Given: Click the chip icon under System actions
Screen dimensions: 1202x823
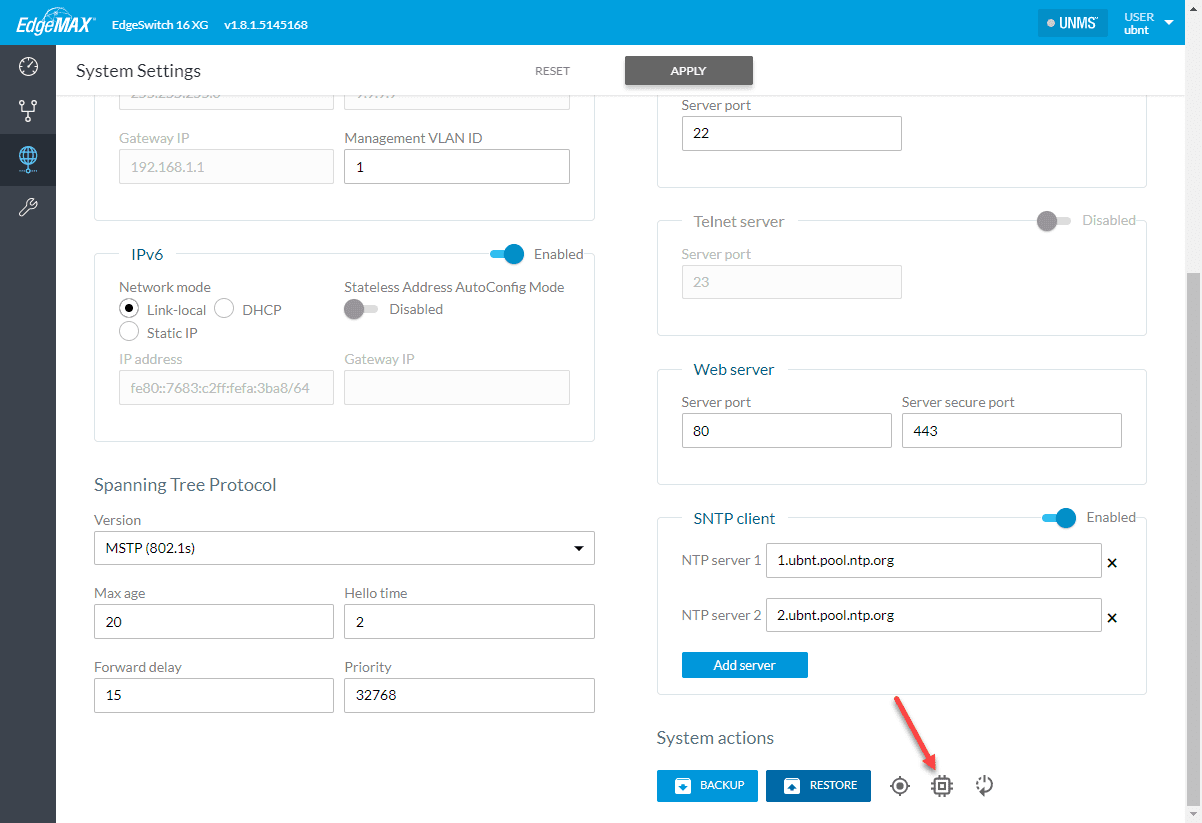Looking at the screenshot, I should click(x=941, y=786).
